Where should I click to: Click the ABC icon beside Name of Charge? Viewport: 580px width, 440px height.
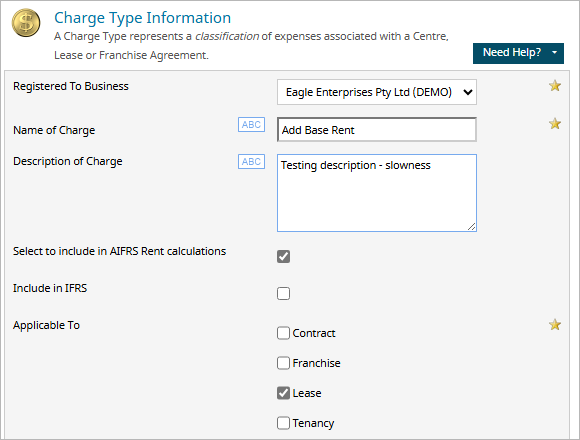(x=251, y=125)
